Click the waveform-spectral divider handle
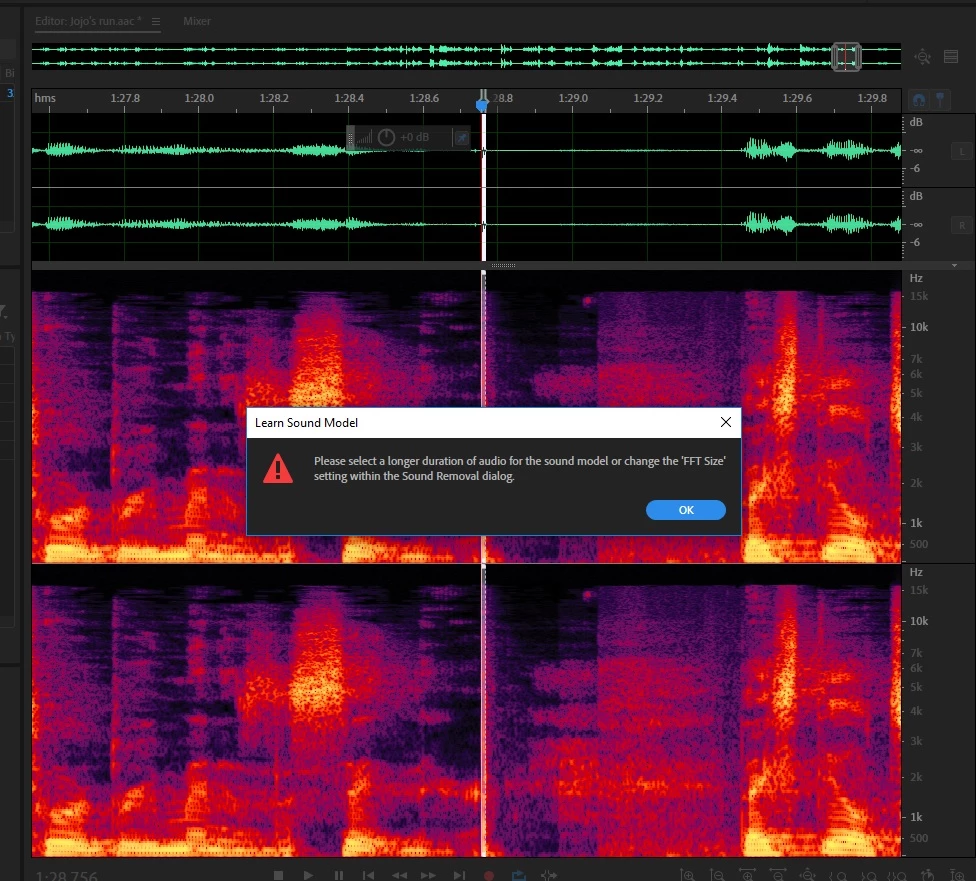The image size is (976, 881). pos(503,266)
